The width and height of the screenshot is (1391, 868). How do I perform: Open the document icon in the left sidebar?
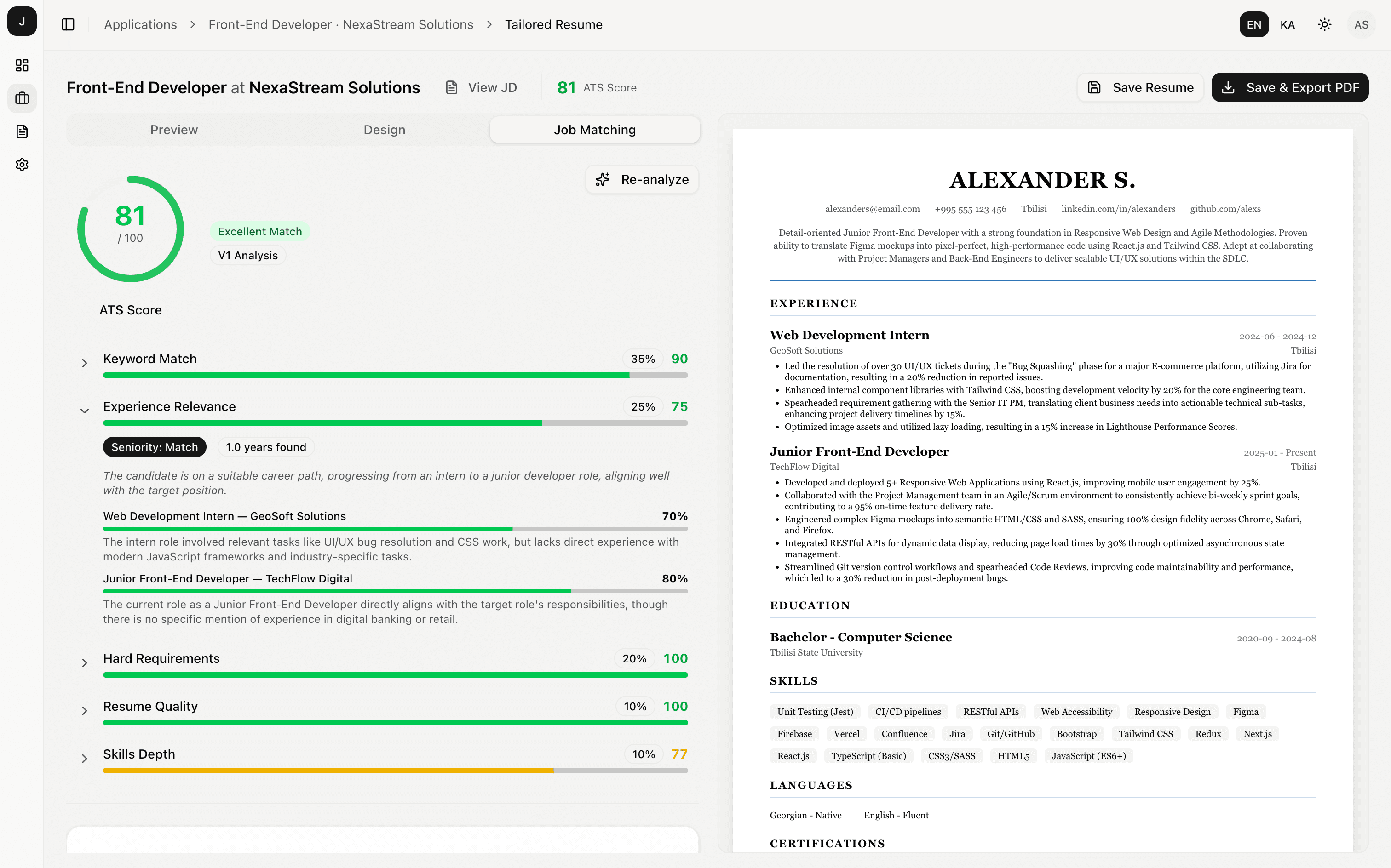pos(22,131)
